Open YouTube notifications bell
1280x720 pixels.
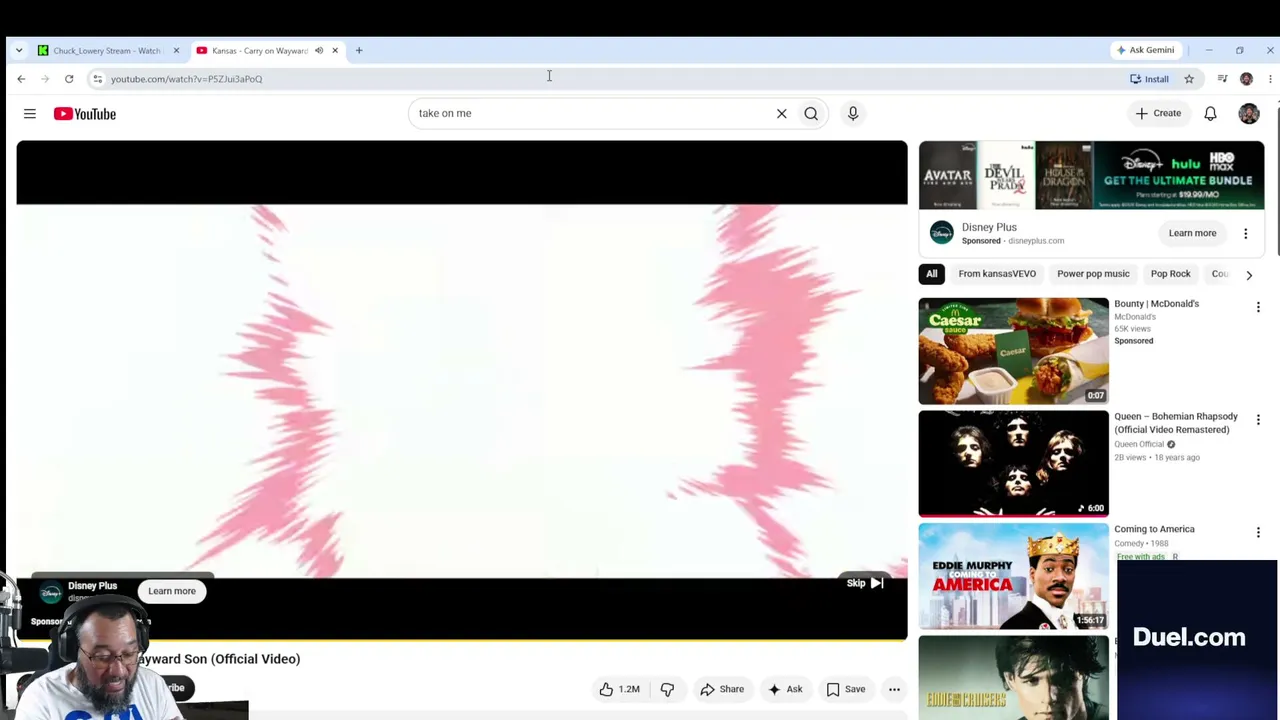point(1210,113)
